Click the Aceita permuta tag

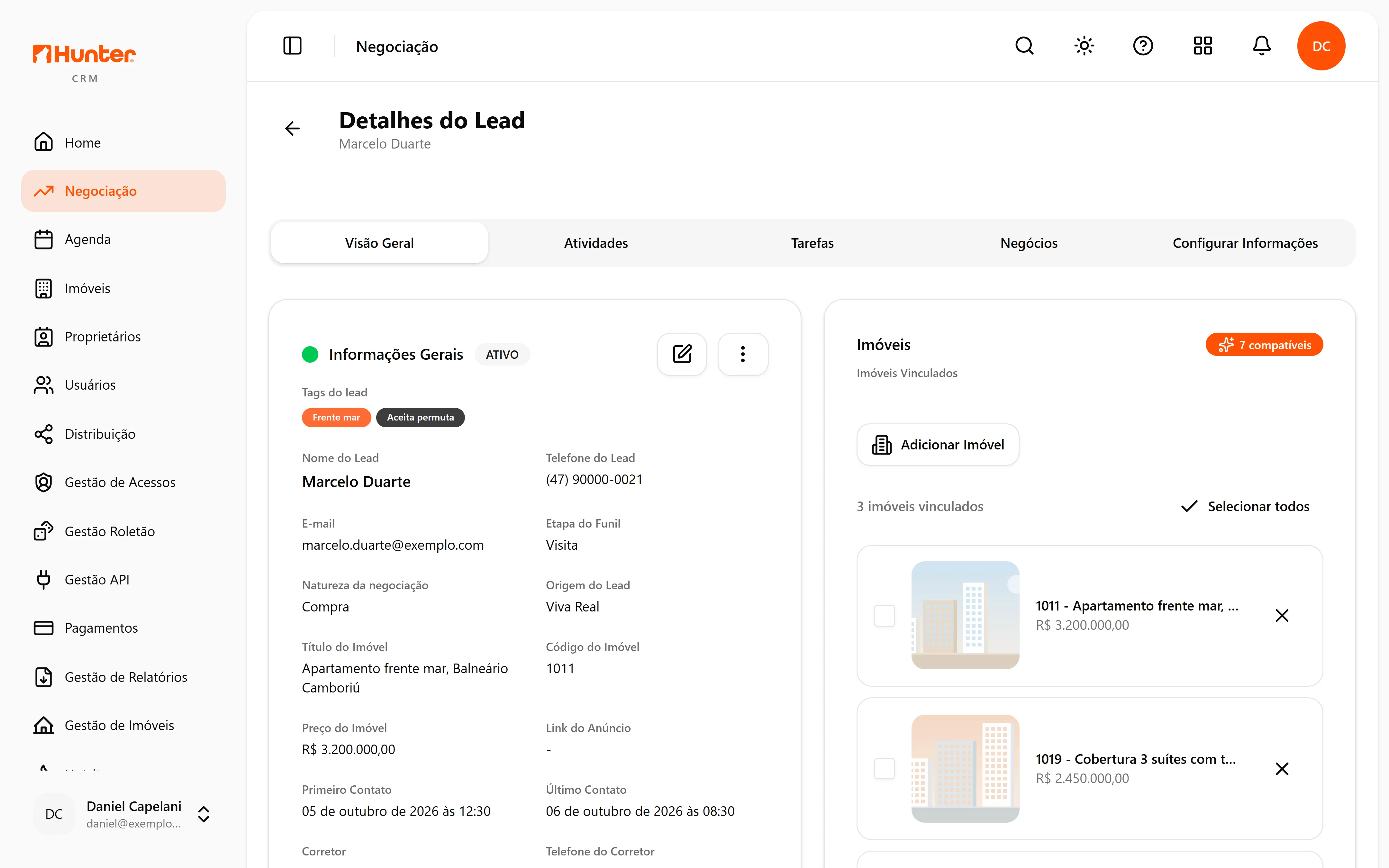point(420,417)
